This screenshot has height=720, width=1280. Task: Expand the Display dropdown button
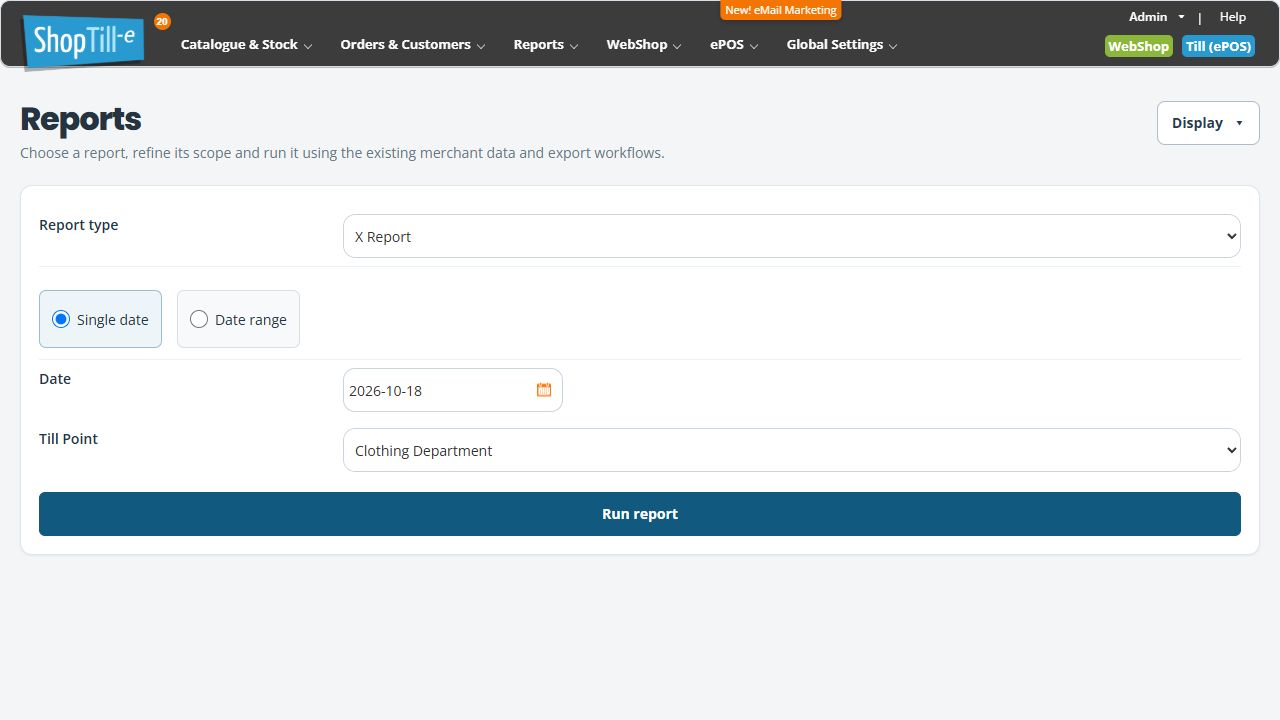[x=1208, y=123]
